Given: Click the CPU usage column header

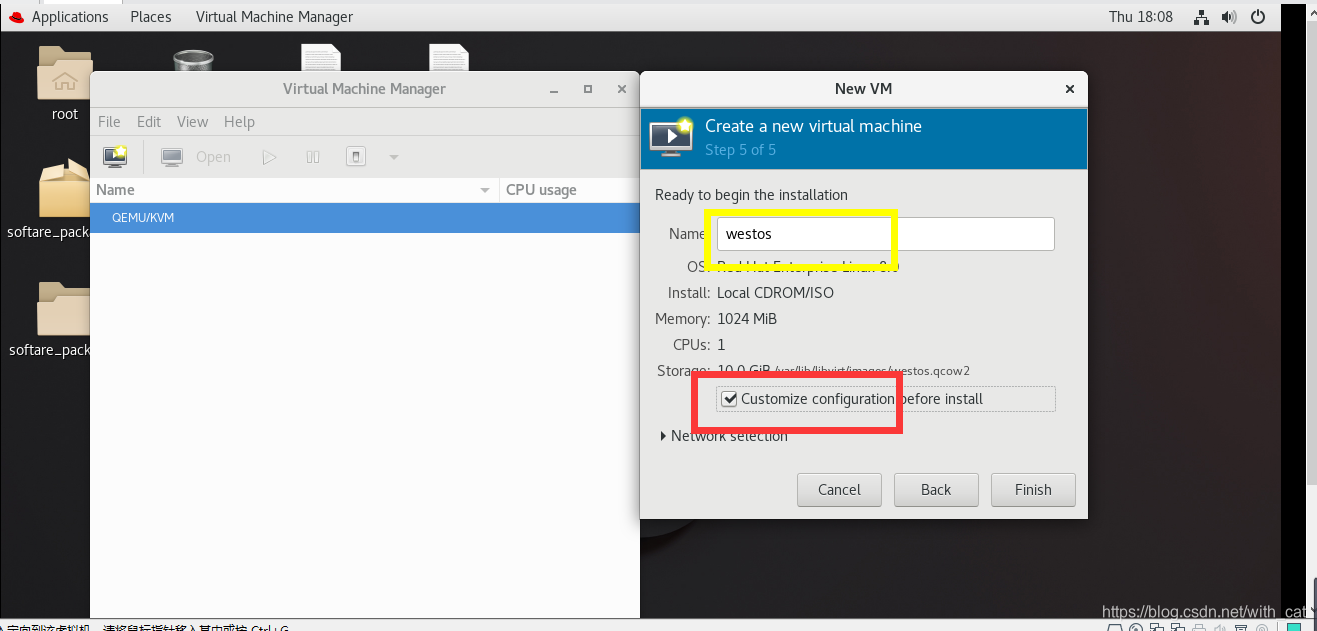Looking at the screenshot, I should (x=569, y=190).
